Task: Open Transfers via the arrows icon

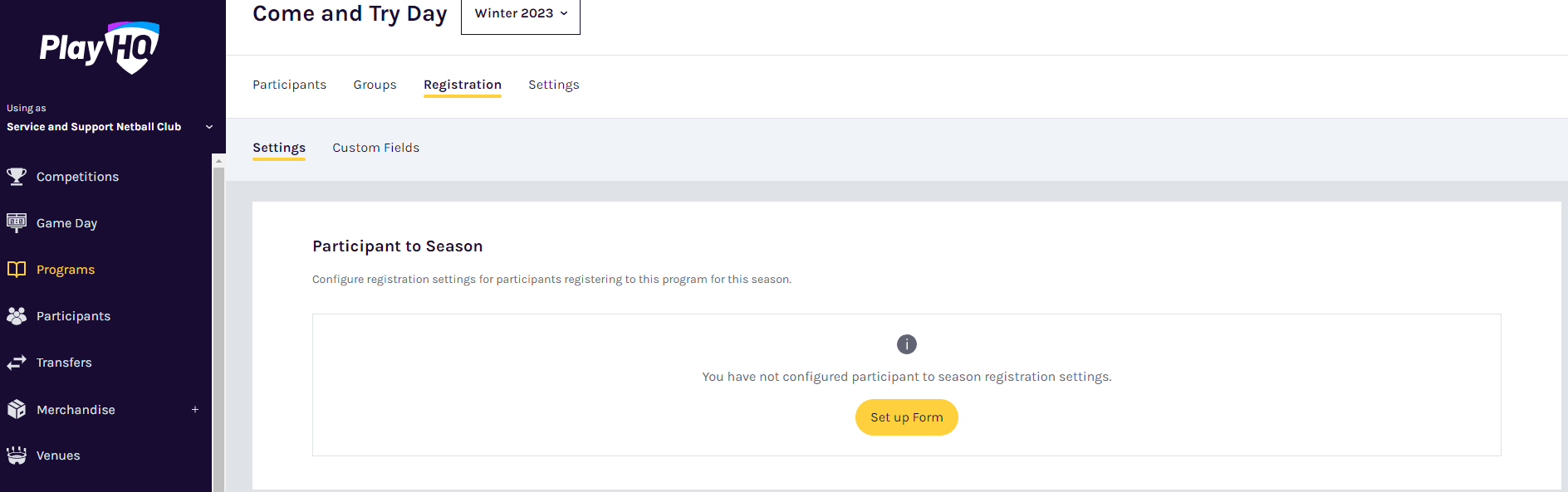Action: (16, 362)
